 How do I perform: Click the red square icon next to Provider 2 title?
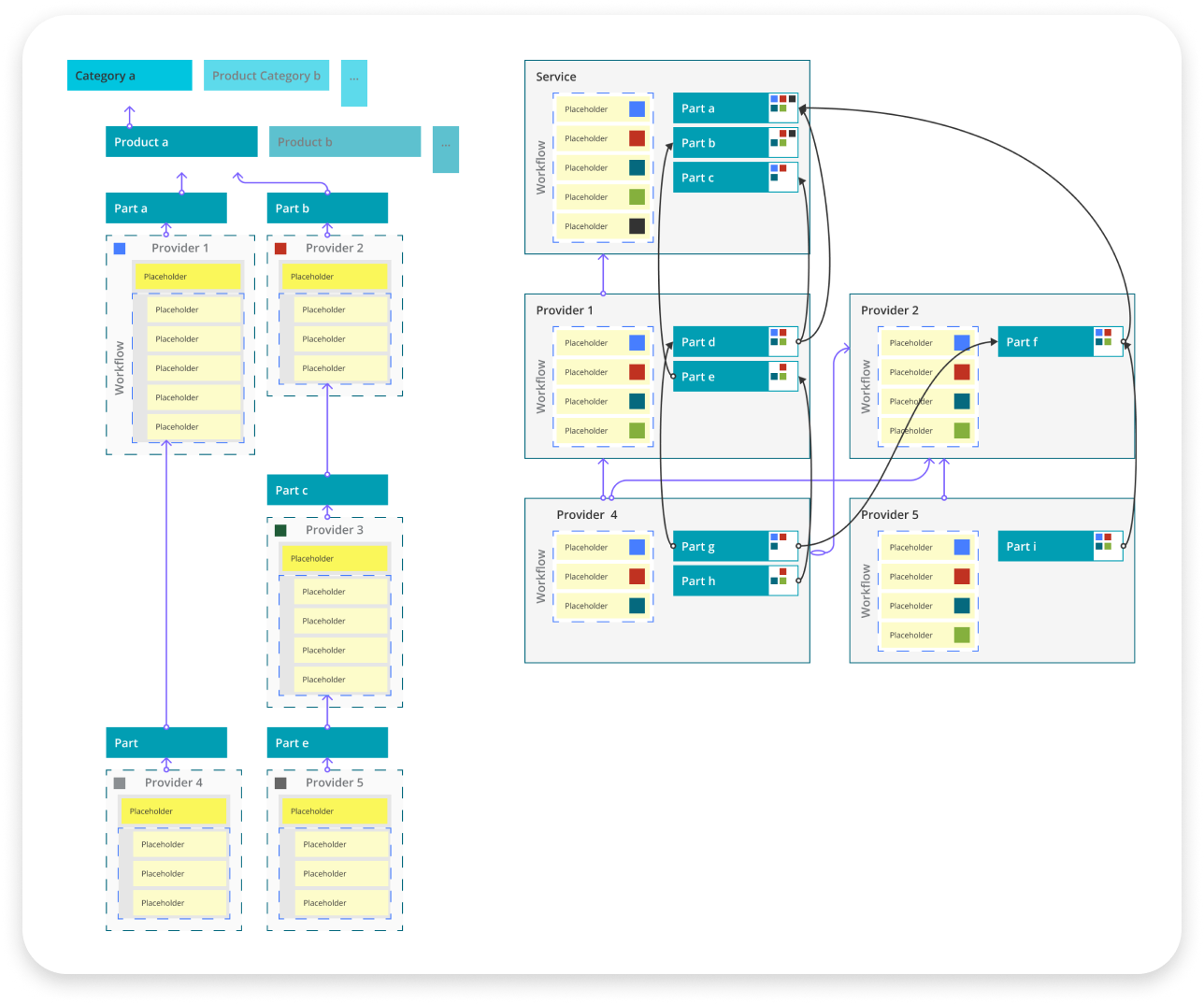click(280, 248)
